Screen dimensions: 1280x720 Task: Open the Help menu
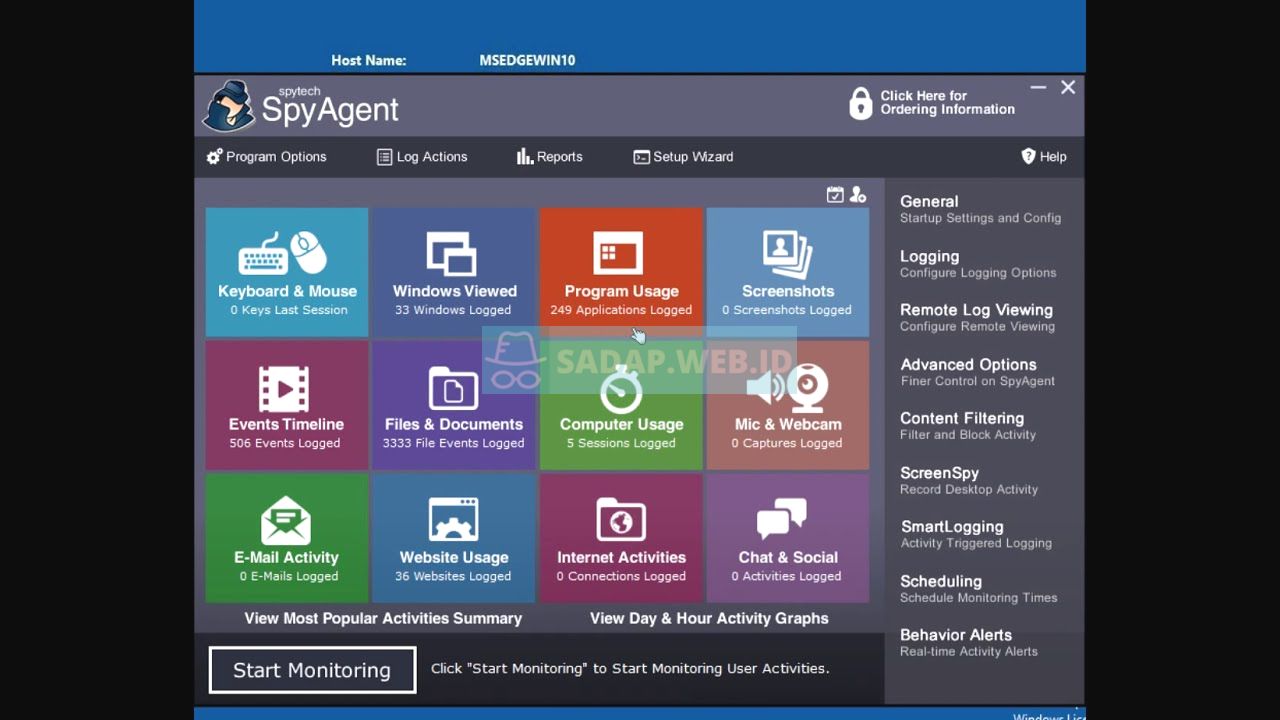1043,157
